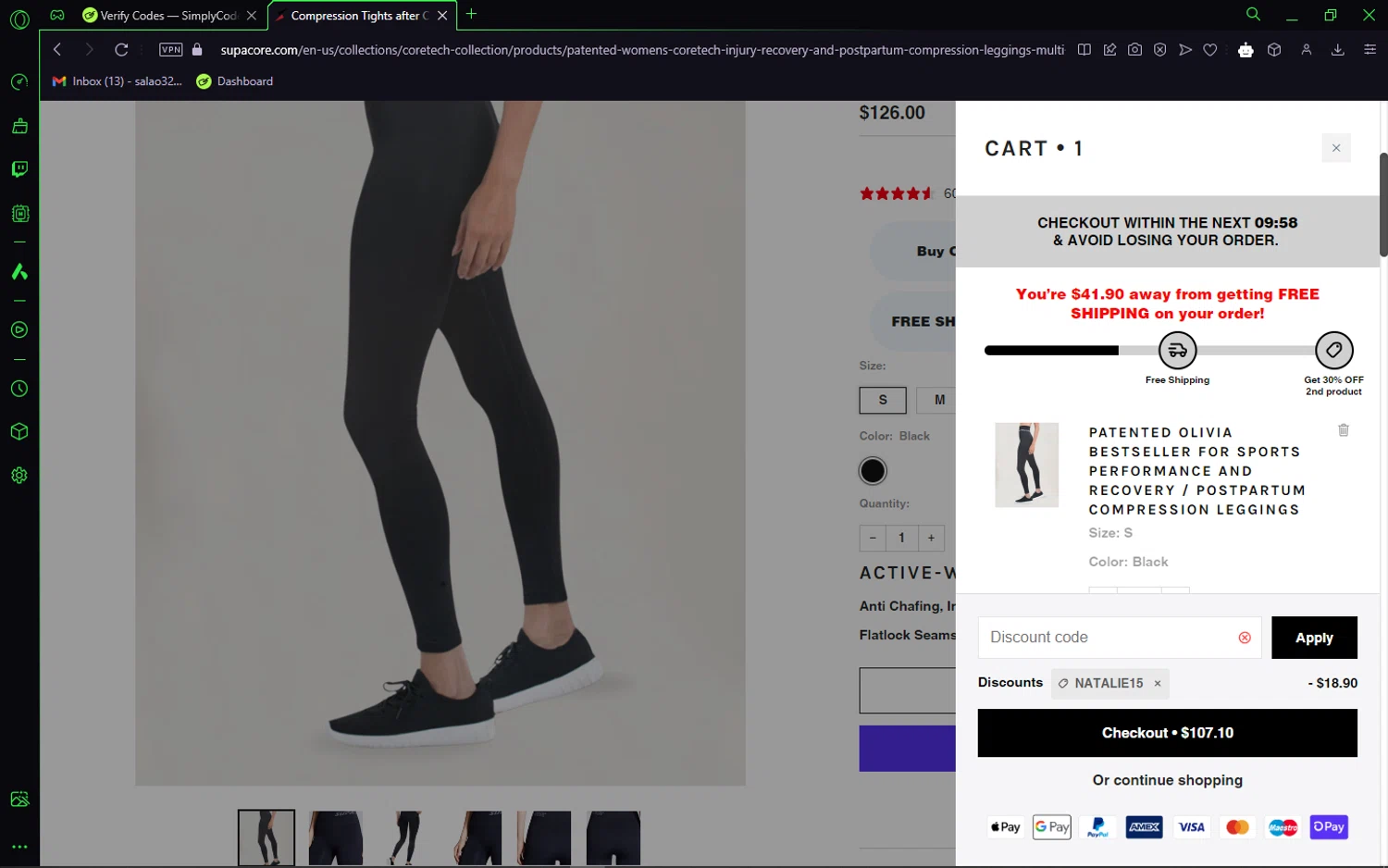Increase quantity with plus button
1388x868 pixels.
coord(931,538)
